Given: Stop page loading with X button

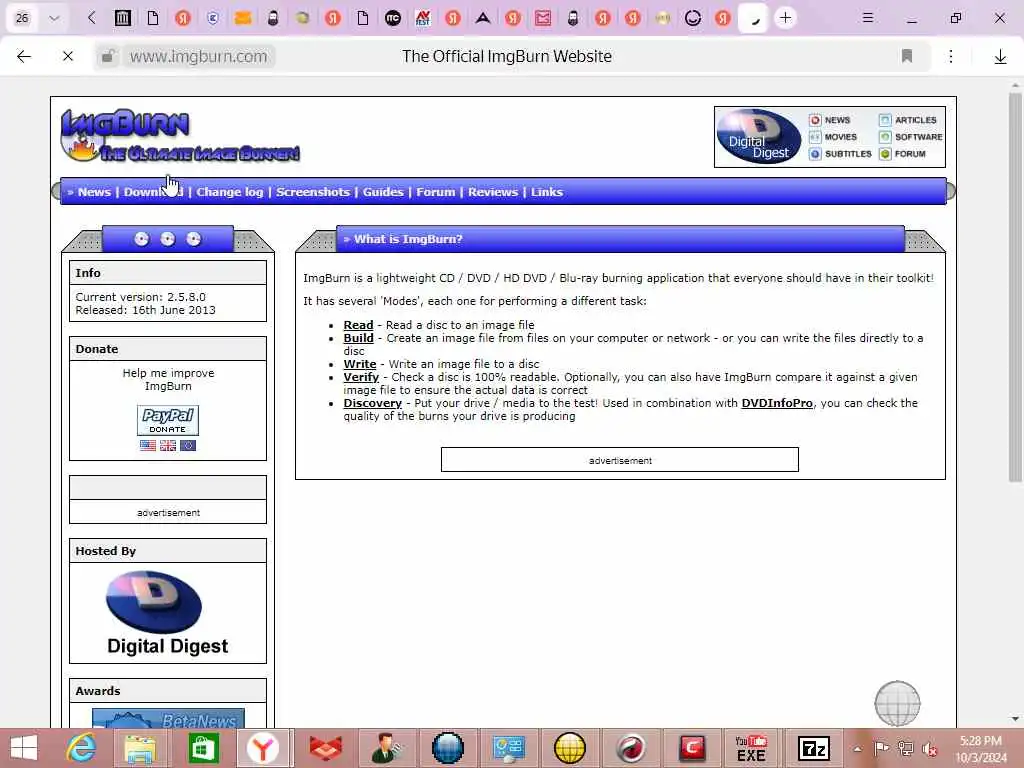Looking at the screenshot, I should coord(68,56).
